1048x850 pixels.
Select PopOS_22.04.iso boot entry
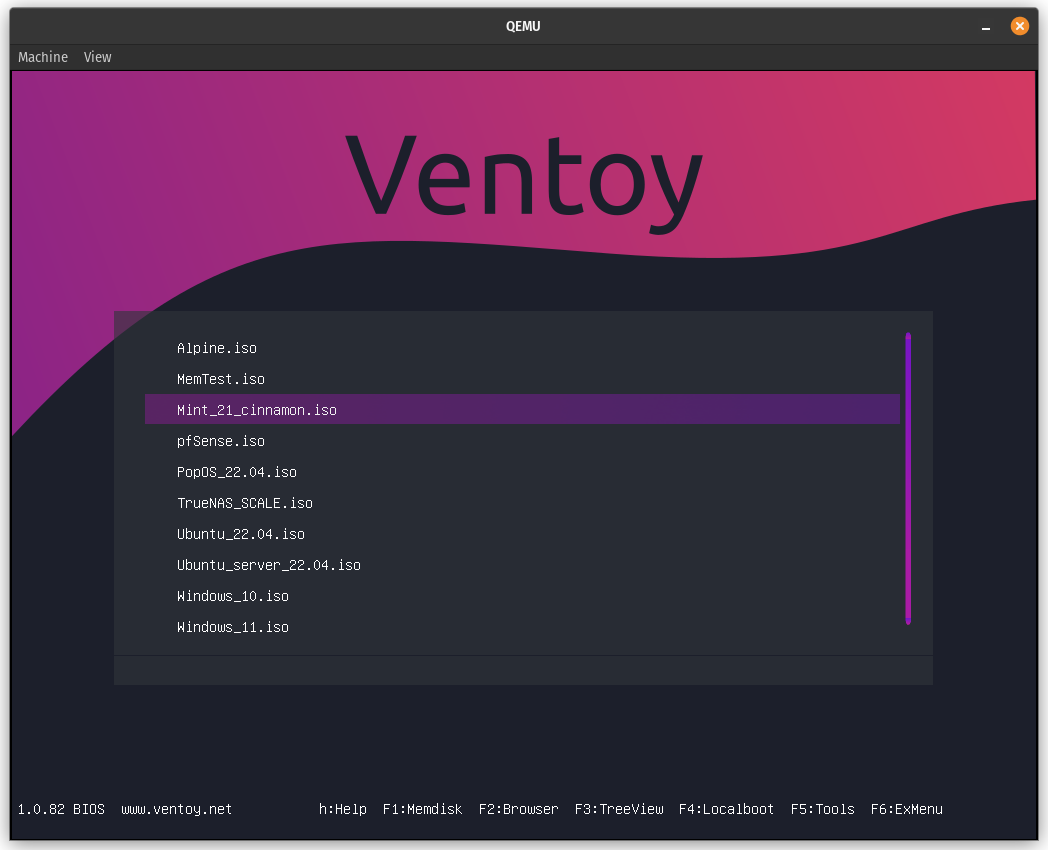pos(522,472)
